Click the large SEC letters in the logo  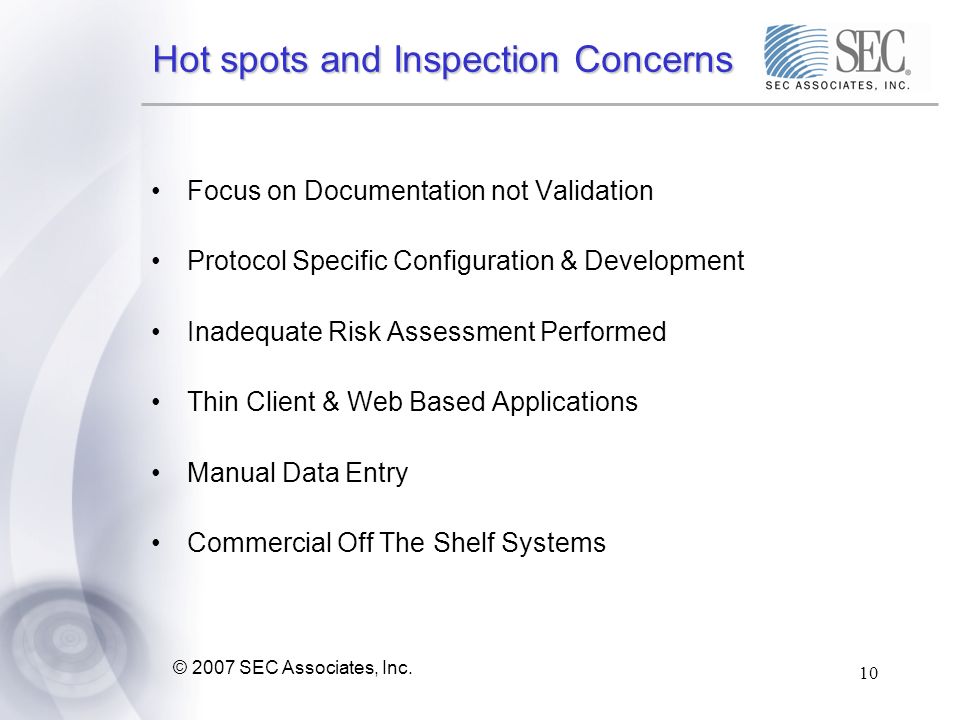pos(871,52)
